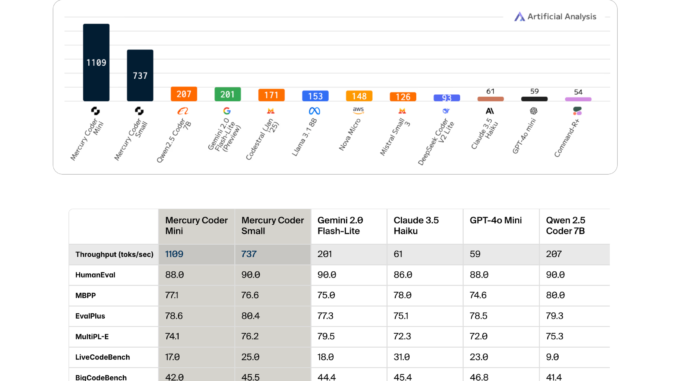This screenshot has height=381, width=678.
Task: Click the 'BigCodeBench' row label
Action: 101,377
